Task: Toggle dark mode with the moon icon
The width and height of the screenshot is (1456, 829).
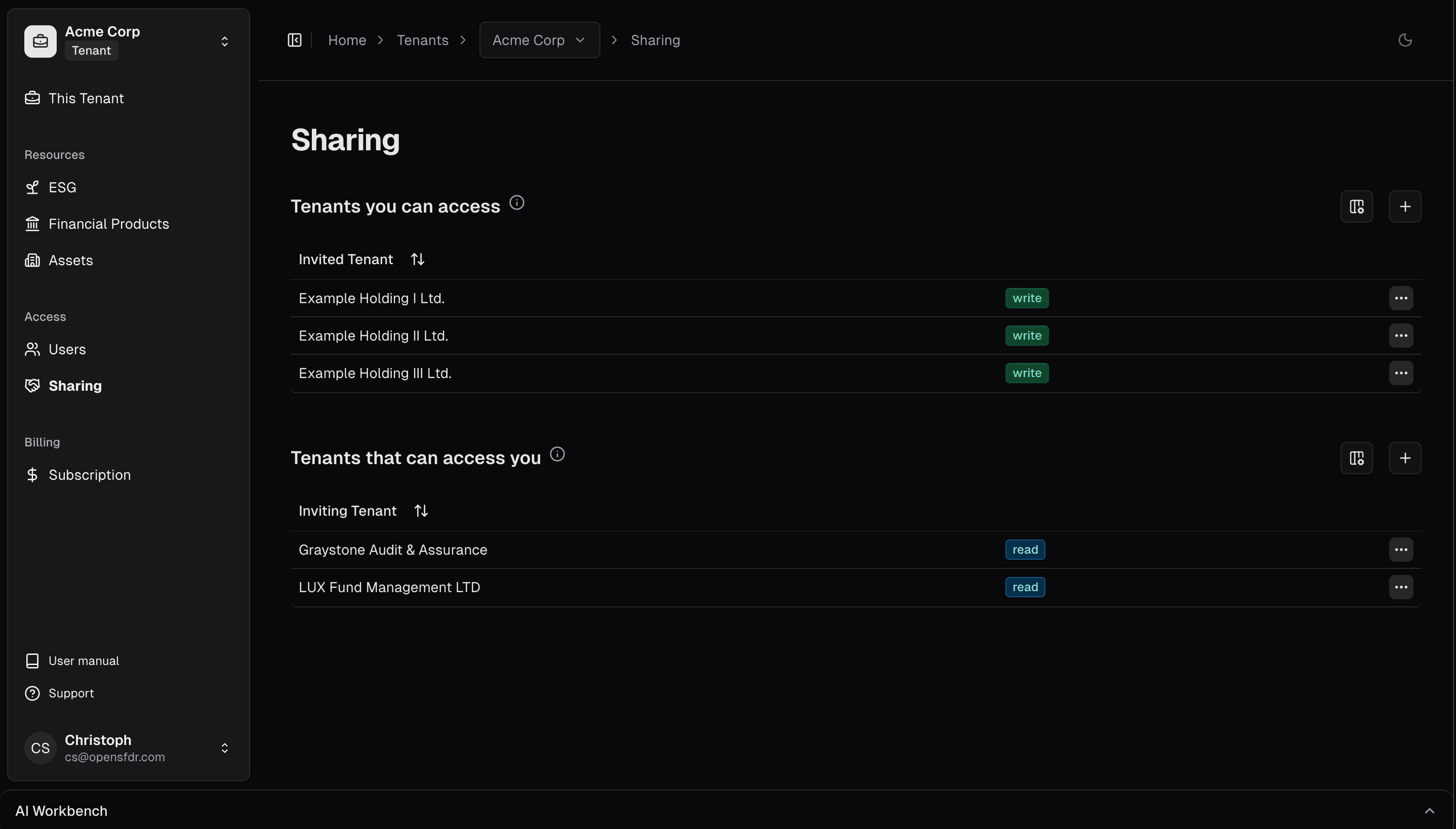Action: 1405,40
